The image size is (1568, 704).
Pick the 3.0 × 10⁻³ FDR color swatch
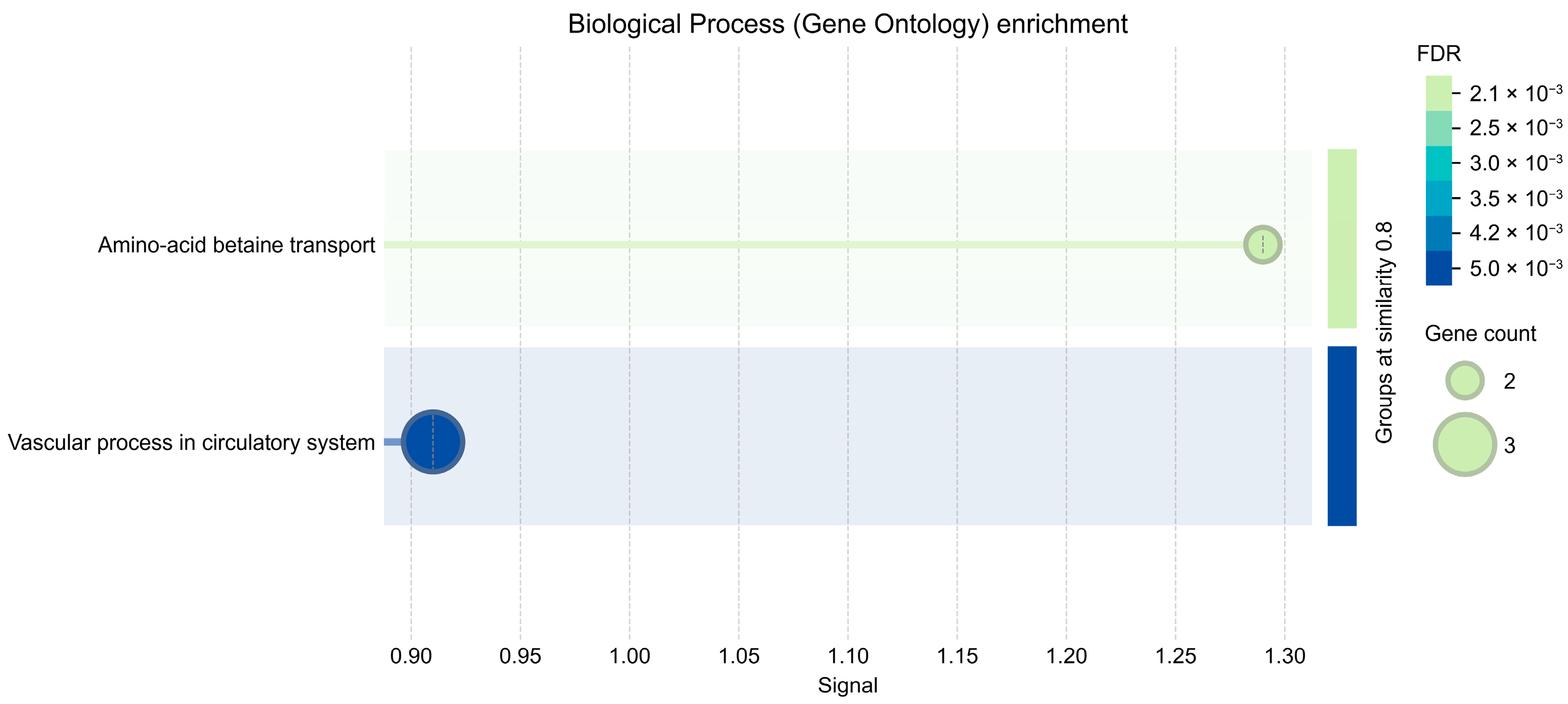click(x=1438, y=163)
